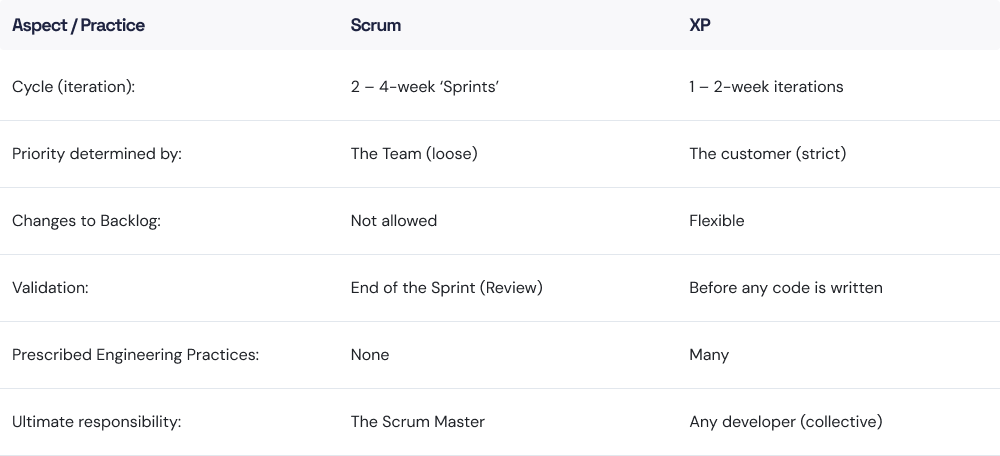This screenshot has height=456, width=1000.
Task: Click 'Any developer (collective)' cell
Action: [x=785, y=422]
